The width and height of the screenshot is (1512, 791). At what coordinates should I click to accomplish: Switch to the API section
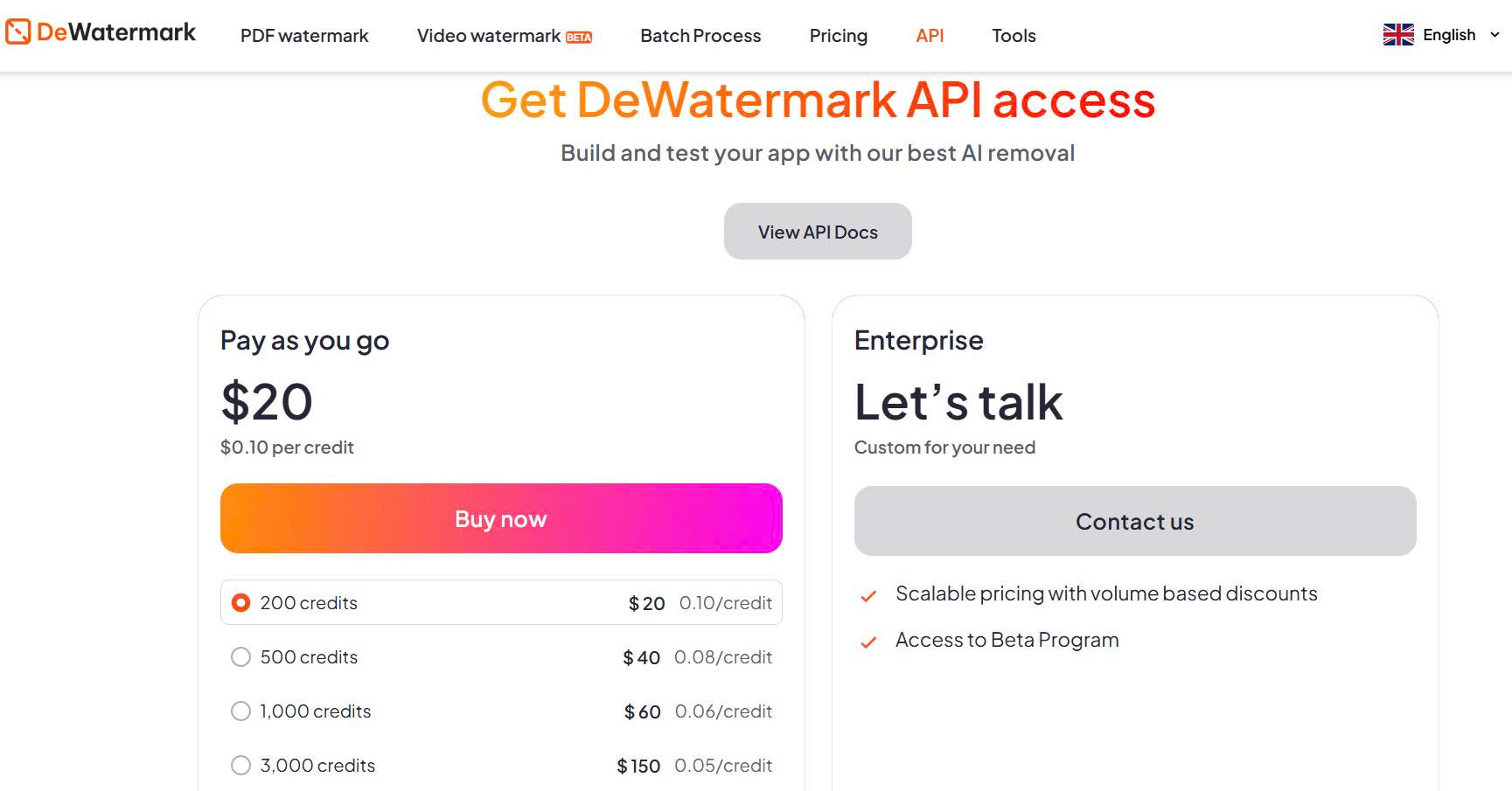click(x=930, y=36)
